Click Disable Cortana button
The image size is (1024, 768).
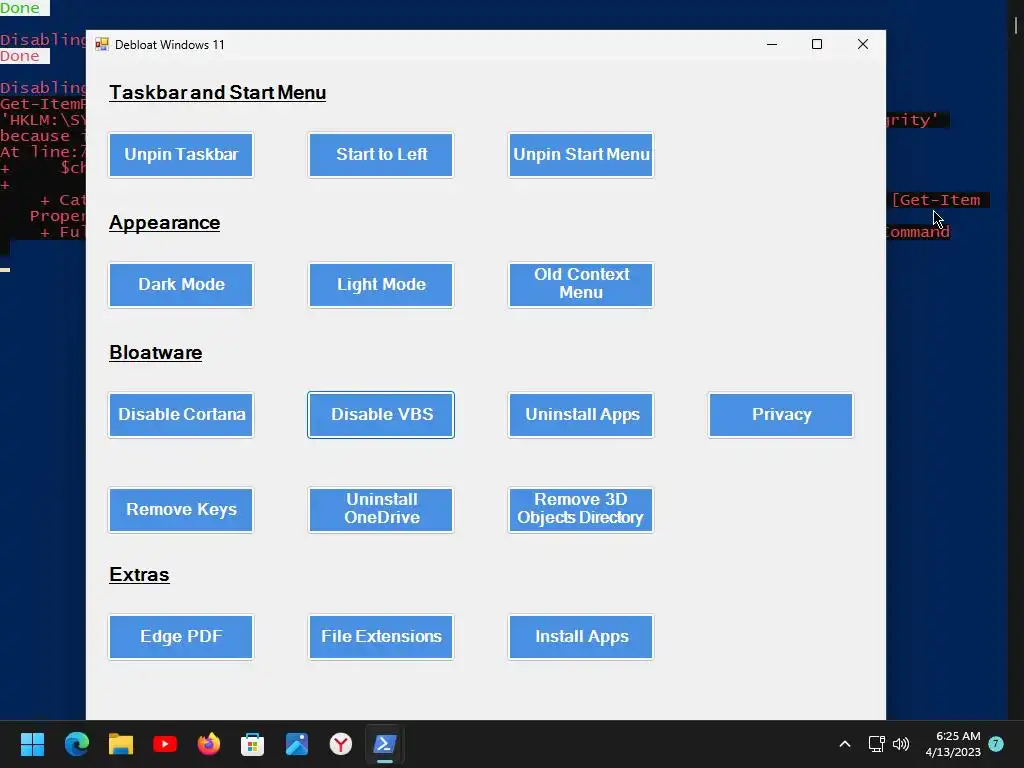[181, 415]
